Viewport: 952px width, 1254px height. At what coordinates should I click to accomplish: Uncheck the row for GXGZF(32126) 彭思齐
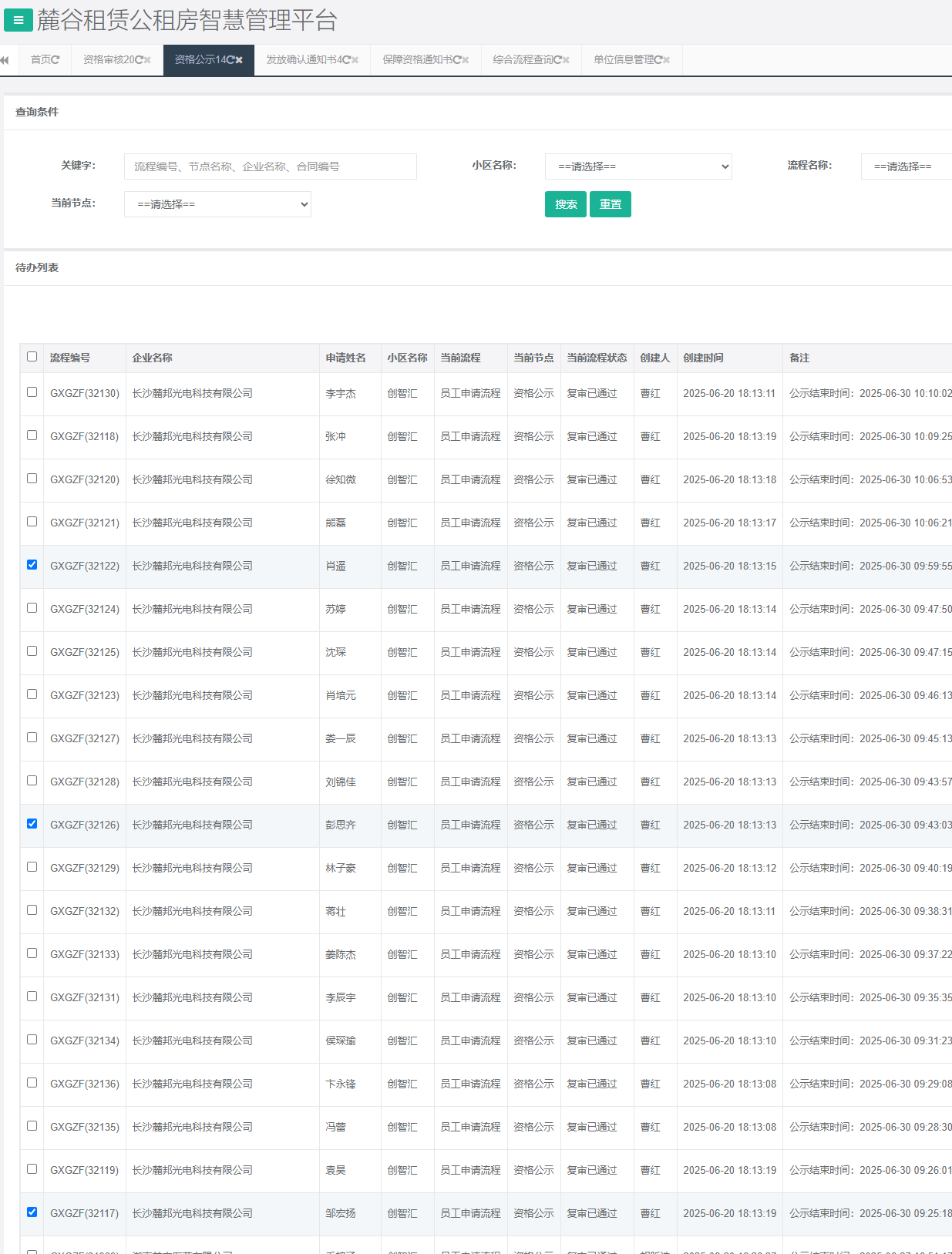(32, 824)
